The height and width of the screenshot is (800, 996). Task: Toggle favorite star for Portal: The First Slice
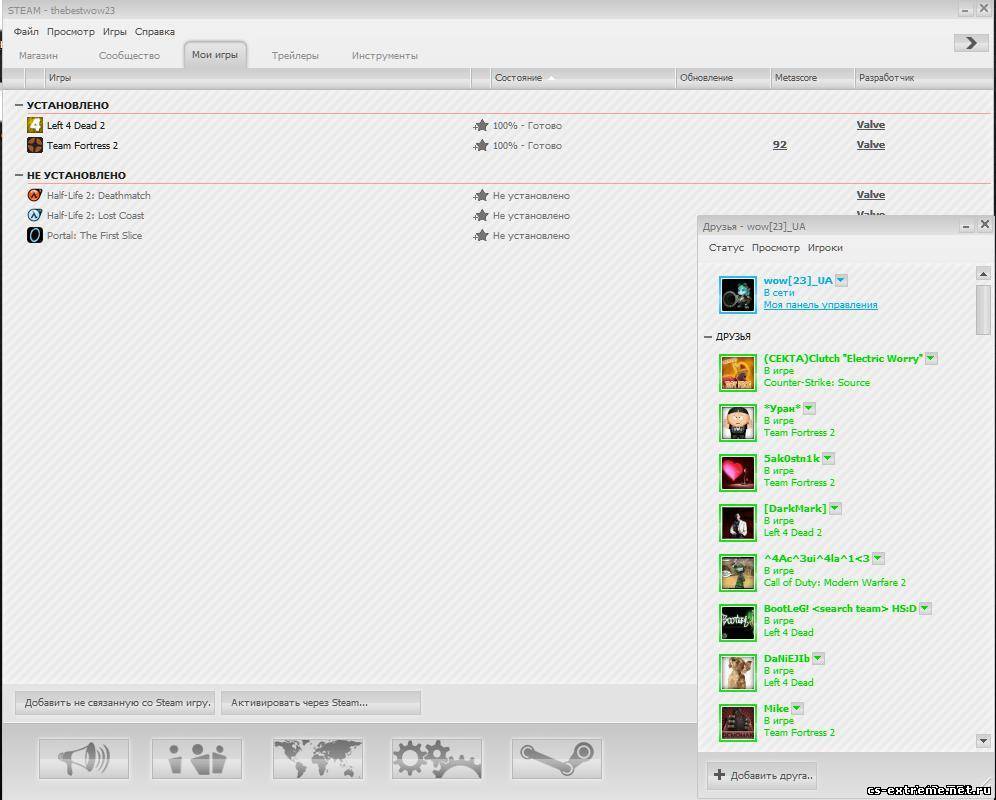481,236
